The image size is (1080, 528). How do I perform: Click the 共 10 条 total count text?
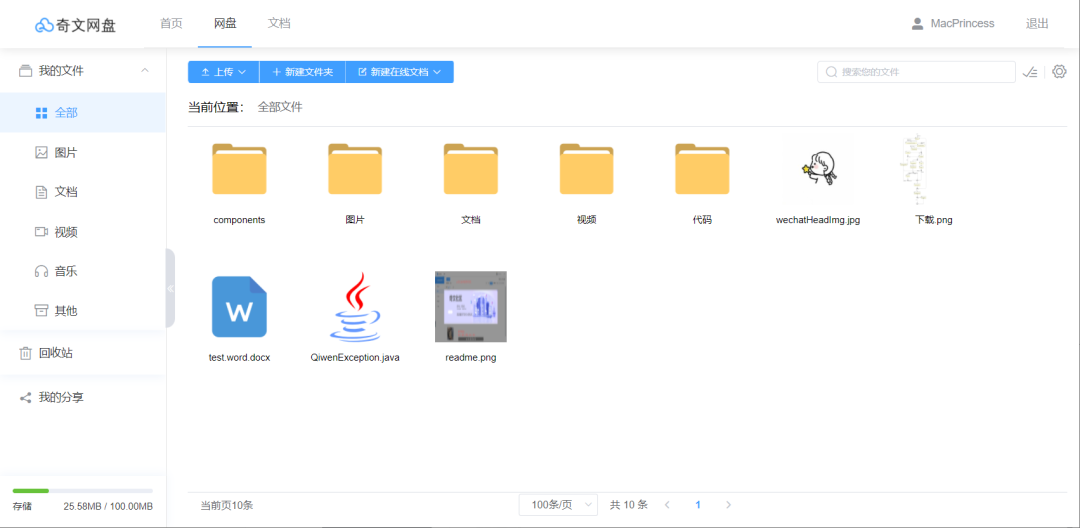(629, 505)
